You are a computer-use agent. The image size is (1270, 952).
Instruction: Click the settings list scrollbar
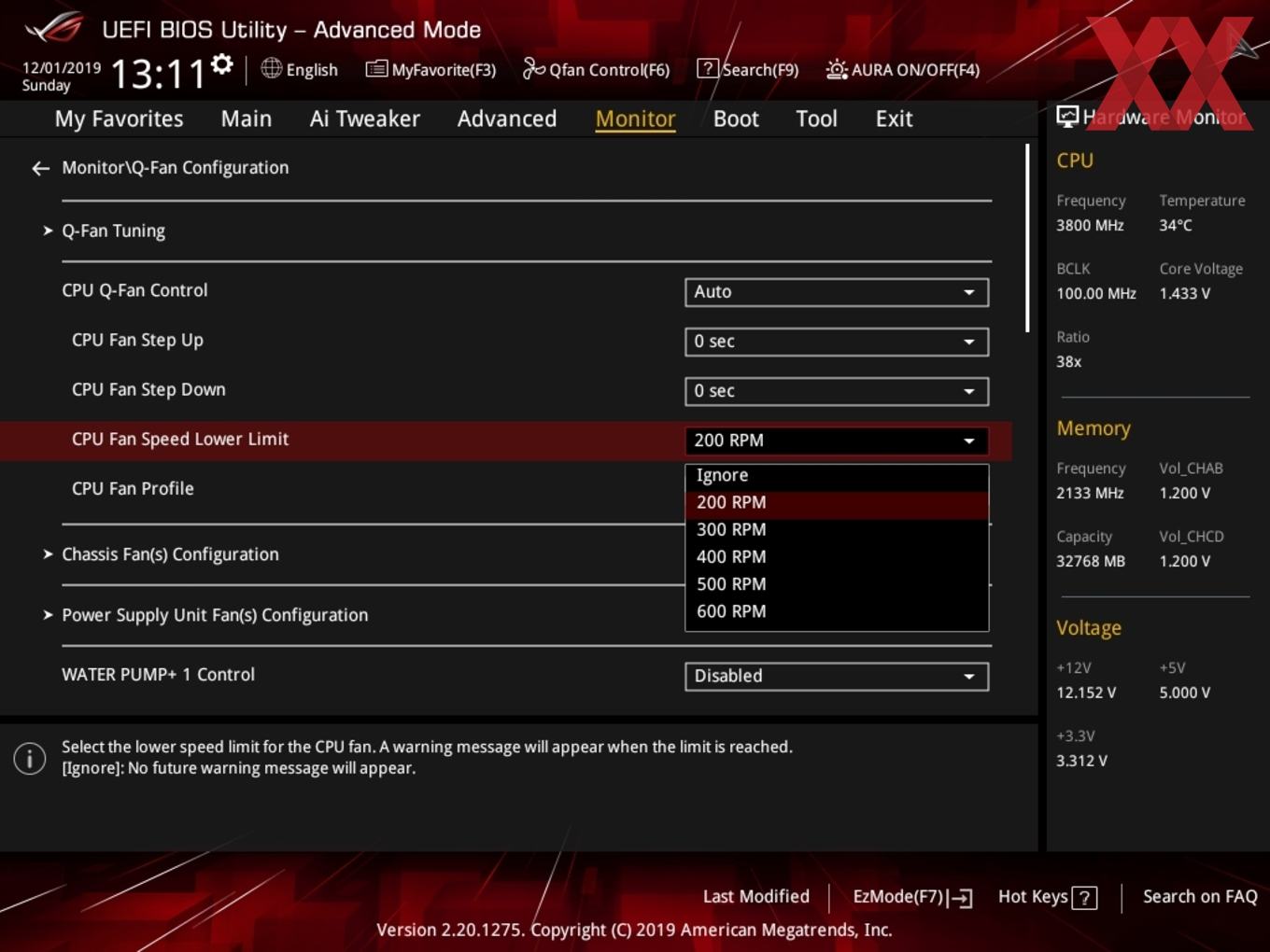[x=1027, y=238]
